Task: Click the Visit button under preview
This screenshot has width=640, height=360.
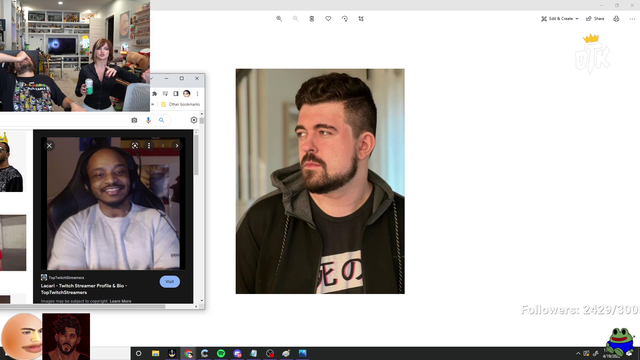Action: click(x=170, y=282)
